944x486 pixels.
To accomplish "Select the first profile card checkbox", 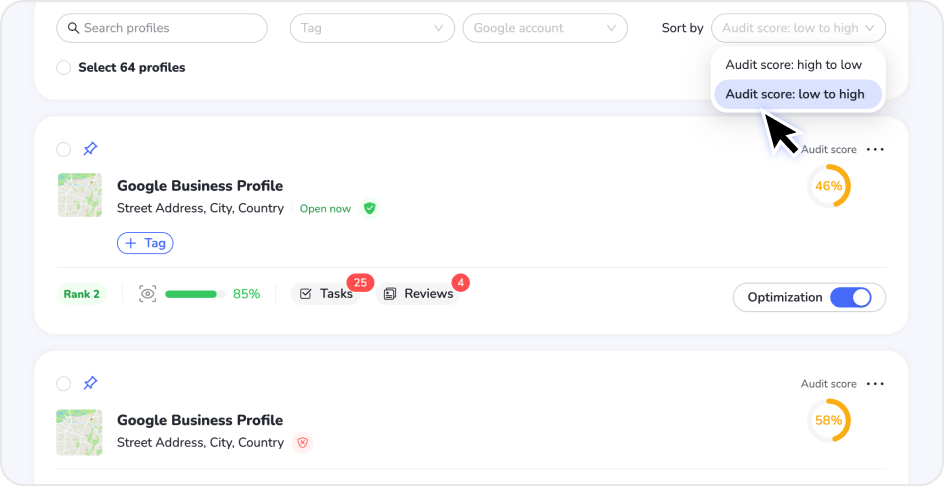I will click(x=63, y=149).
